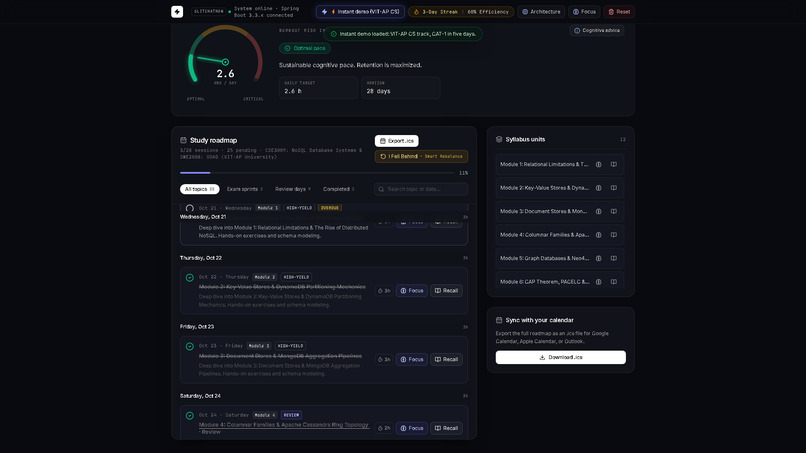Open focus icon for syllabus Module 6
Screen dimensions: 806x453
tap(598, 282)
